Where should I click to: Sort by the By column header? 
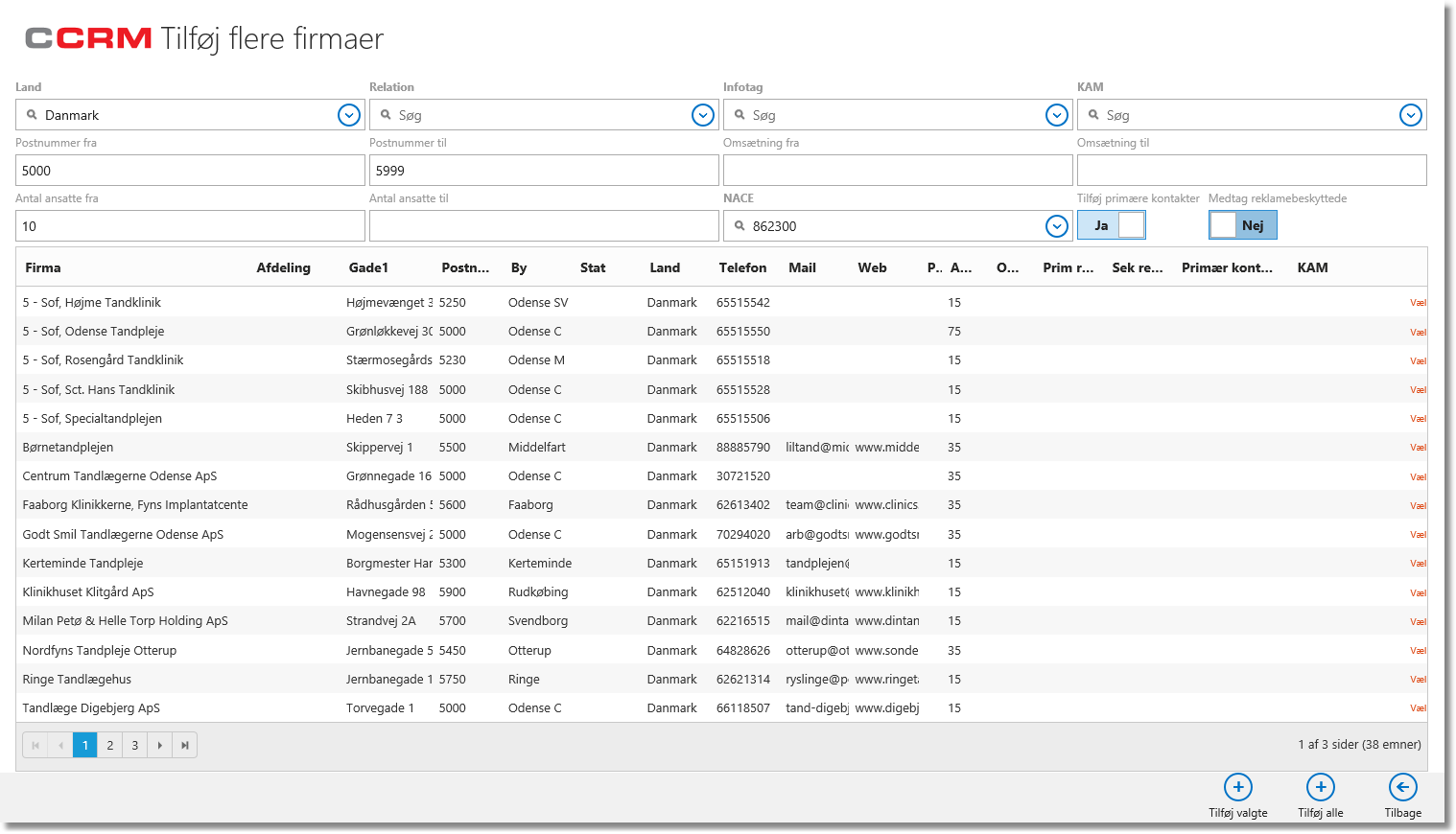click(x=519, y=267)
